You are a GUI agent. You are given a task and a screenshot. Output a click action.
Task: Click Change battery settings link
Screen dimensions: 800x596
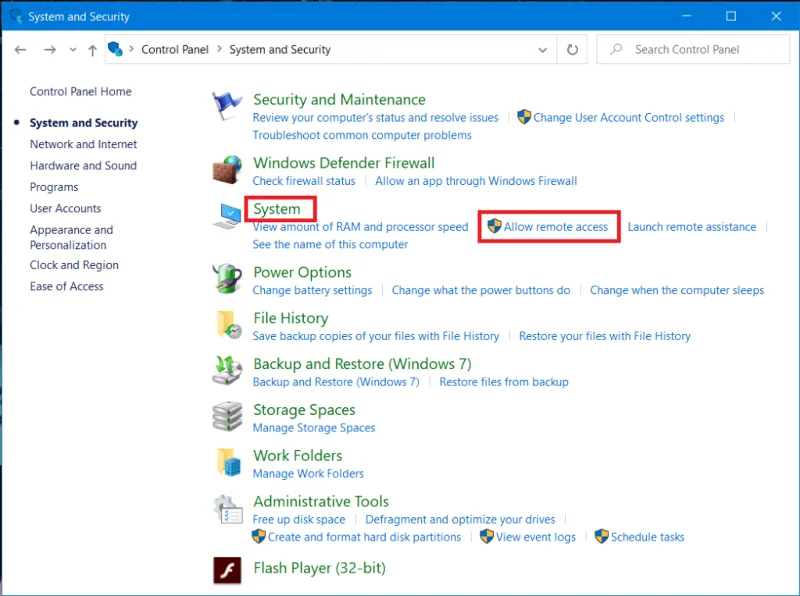click(312, 290)
